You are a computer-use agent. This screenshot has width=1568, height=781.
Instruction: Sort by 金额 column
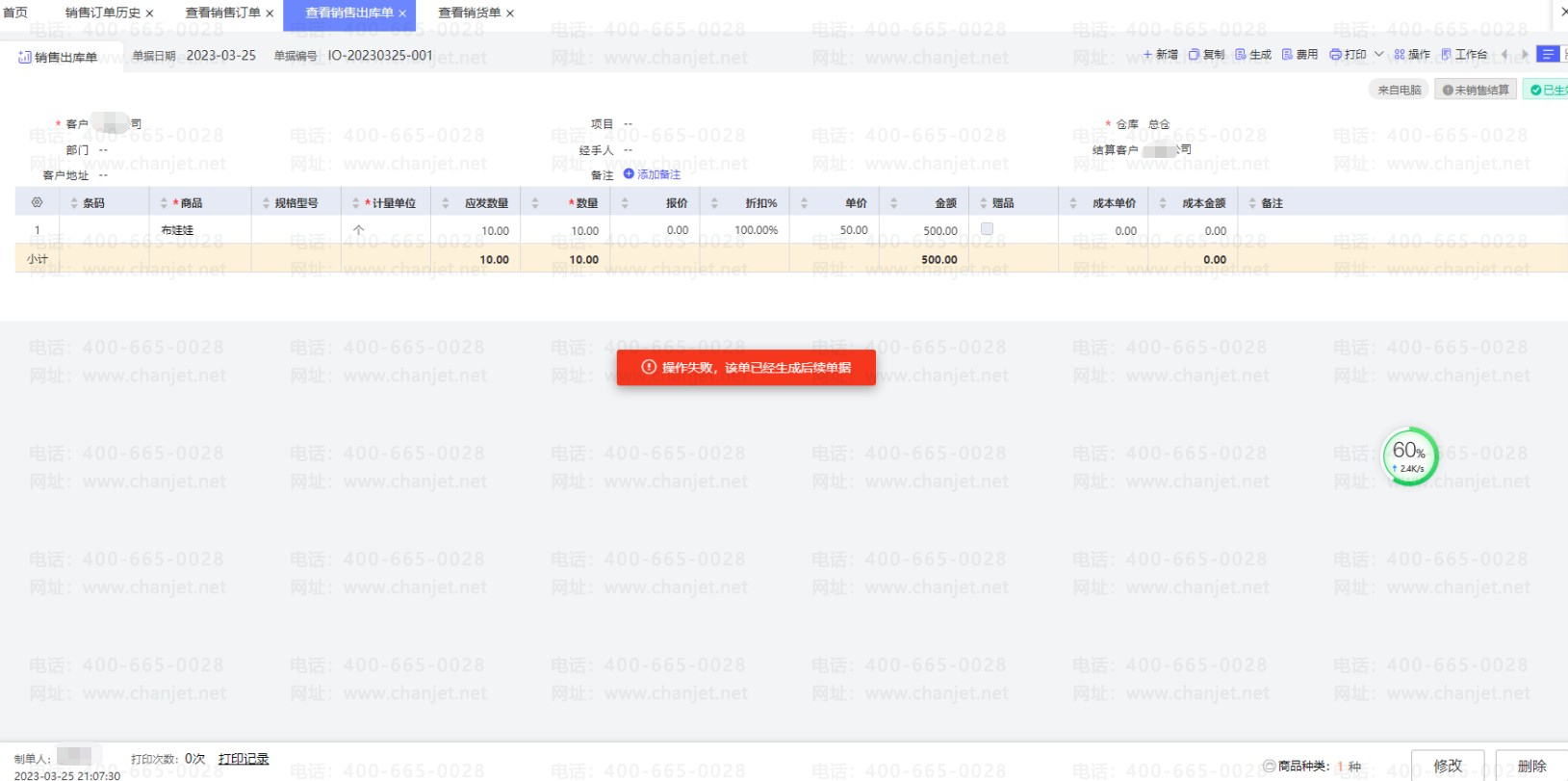[893, 203]
